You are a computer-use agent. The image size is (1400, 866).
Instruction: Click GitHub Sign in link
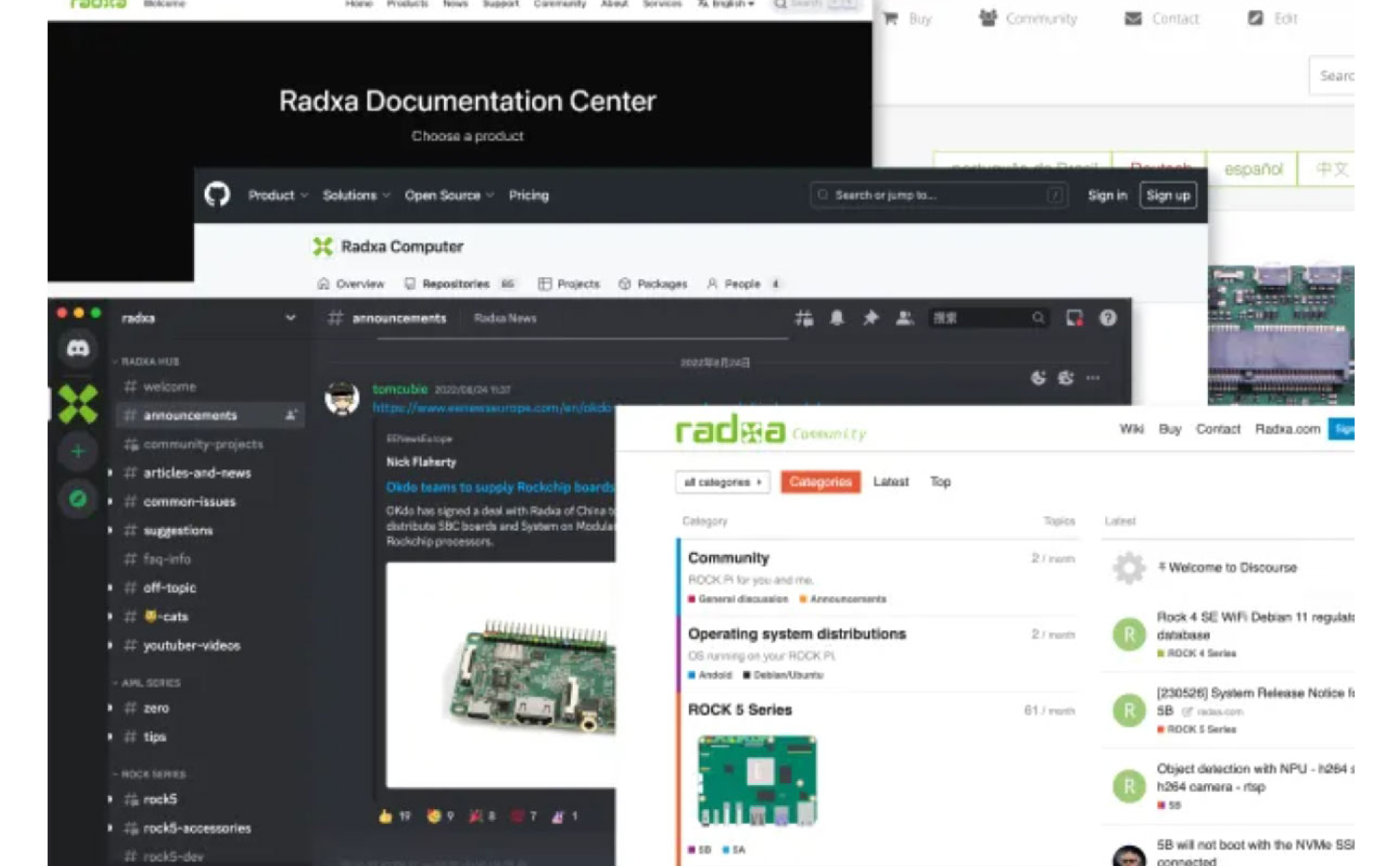click(x=1107, y=195)
